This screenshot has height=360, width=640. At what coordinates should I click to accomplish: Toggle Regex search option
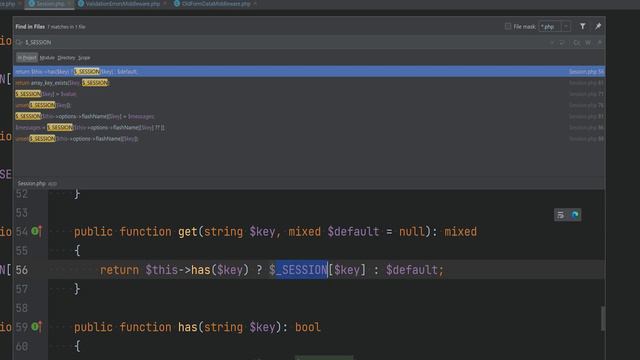pyautogui.click(x=600, y=42)
